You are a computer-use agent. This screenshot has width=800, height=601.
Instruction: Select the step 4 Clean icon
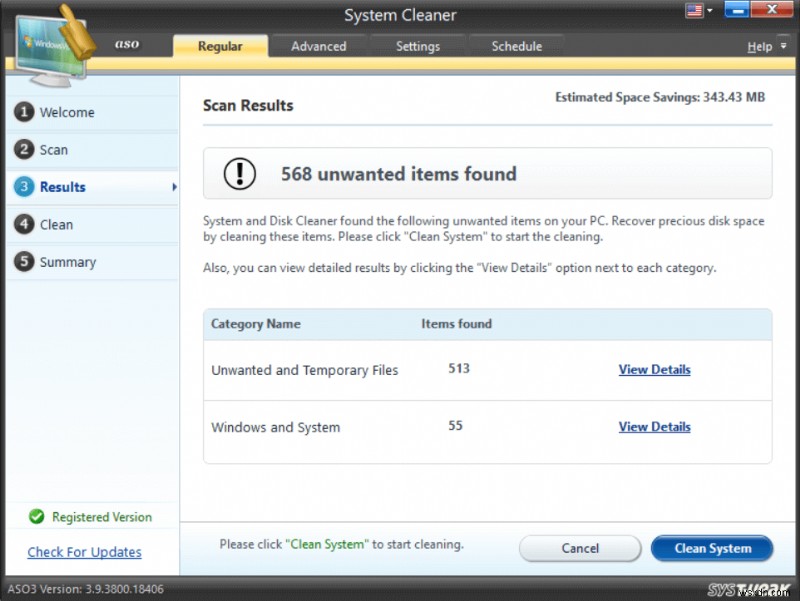pos(23,224)
